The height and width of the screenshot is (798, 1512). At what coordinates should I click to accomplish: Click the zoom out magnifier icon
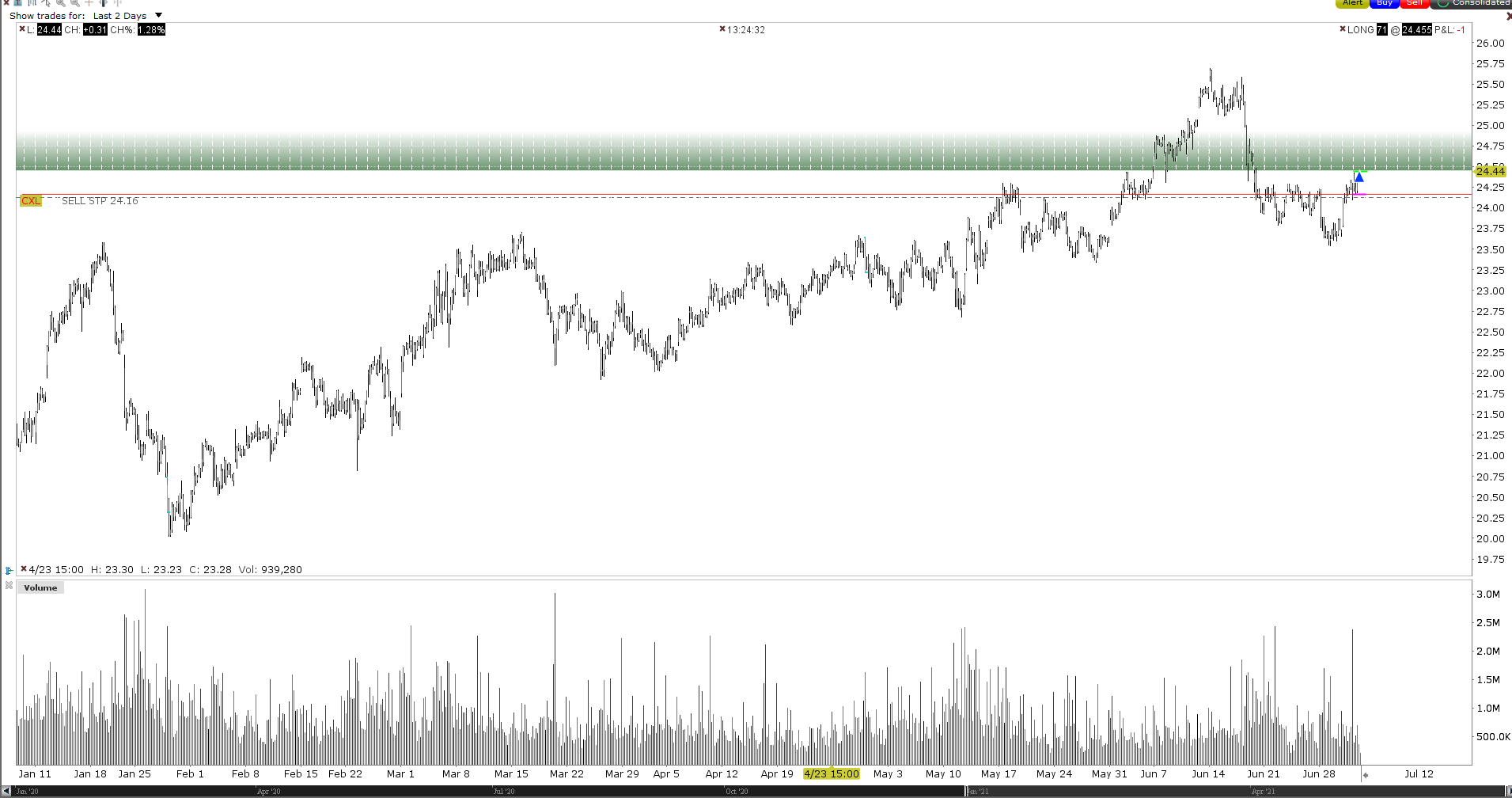coord(75,3)
